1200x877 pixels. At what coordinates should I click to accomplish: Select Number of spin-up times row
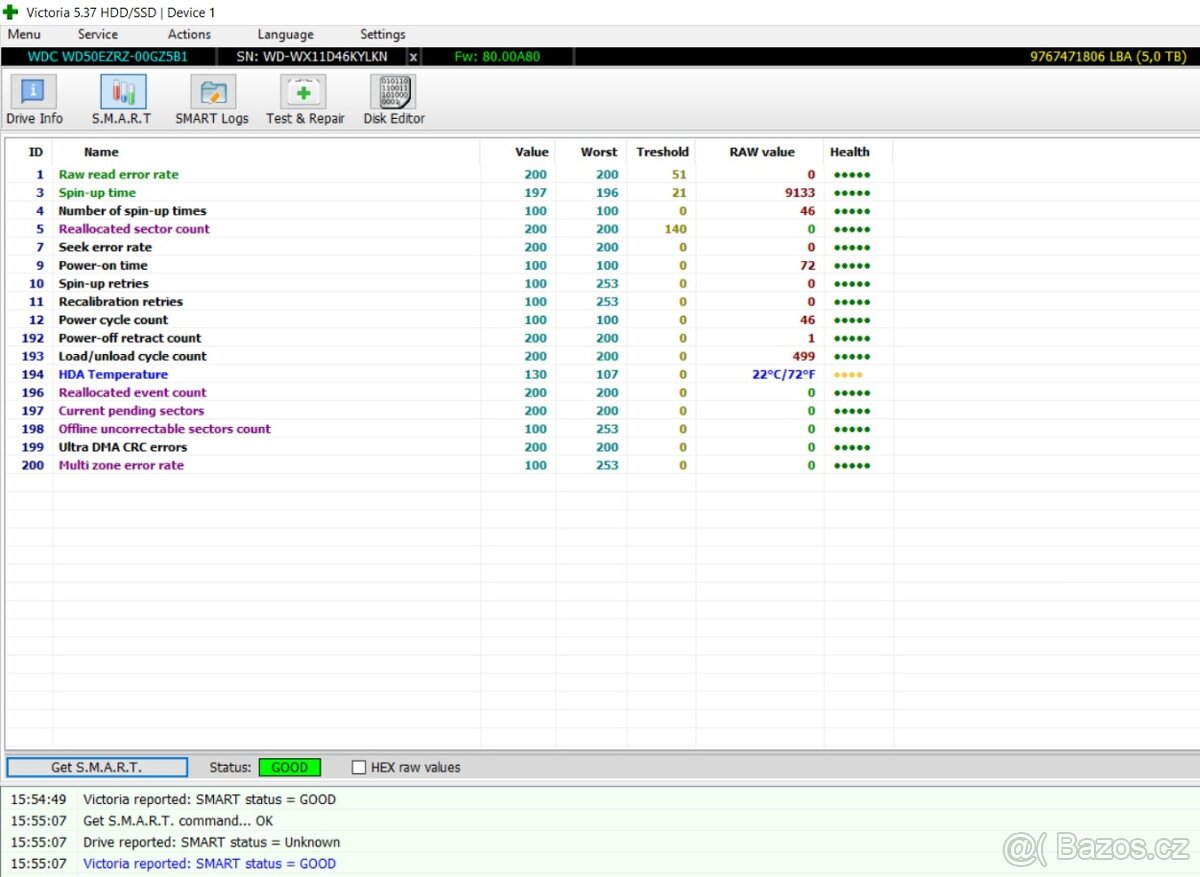[449, 211]
